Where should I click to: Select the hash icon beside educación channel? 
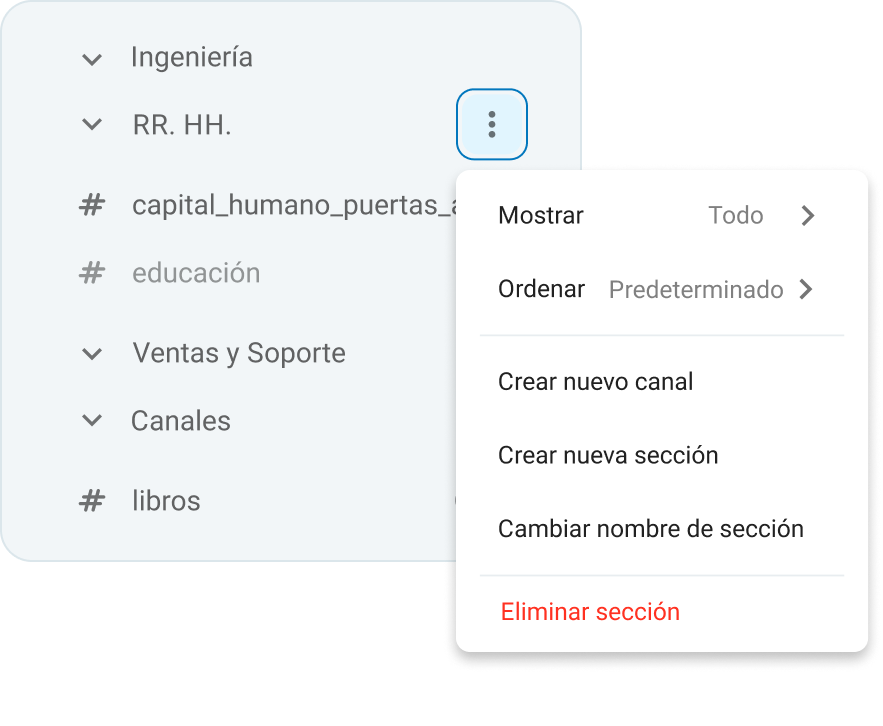point(91,272)
